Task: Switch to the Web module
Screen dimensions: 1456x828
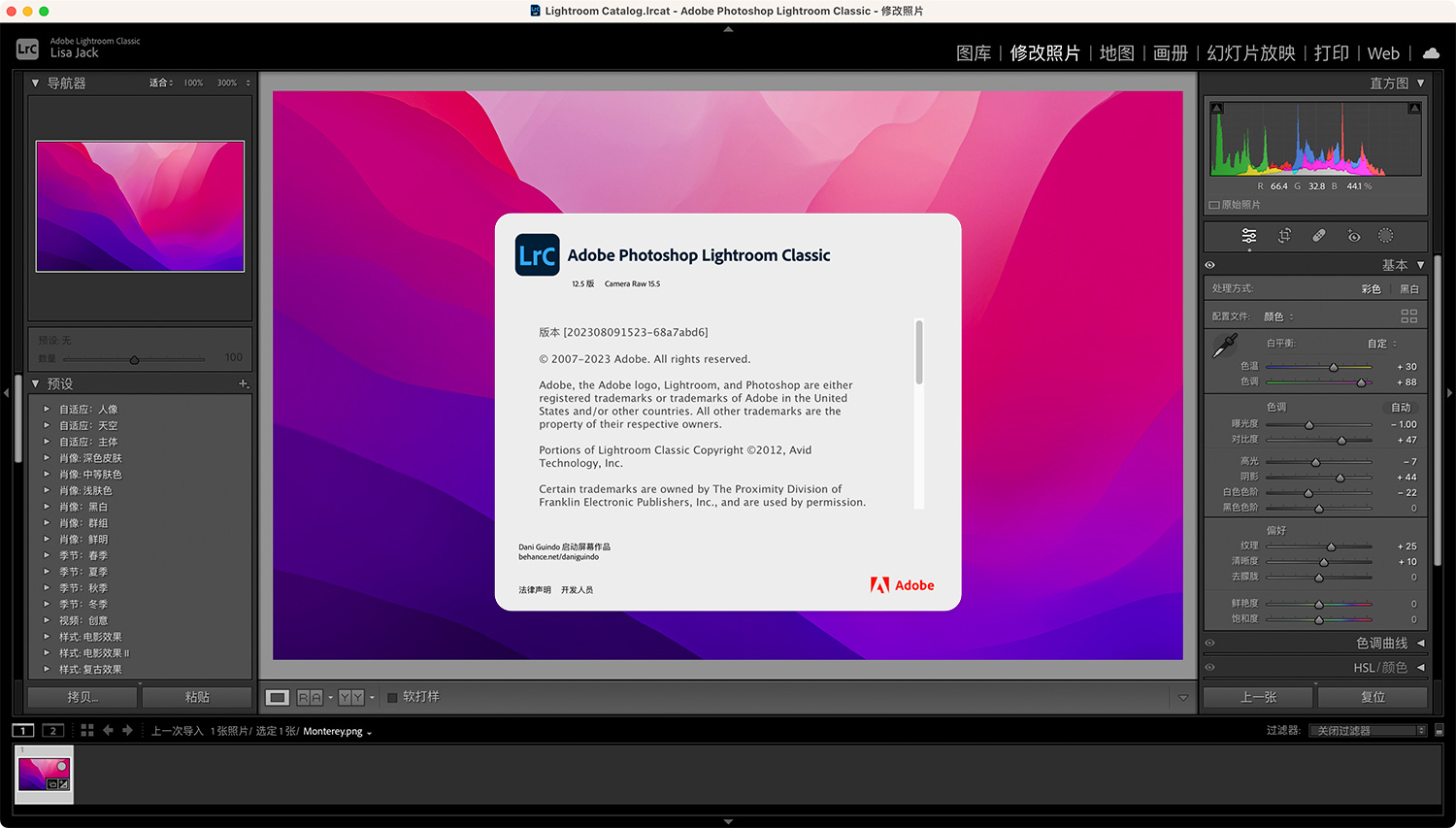Action: pyautogui.click(x=1383, y=53)
